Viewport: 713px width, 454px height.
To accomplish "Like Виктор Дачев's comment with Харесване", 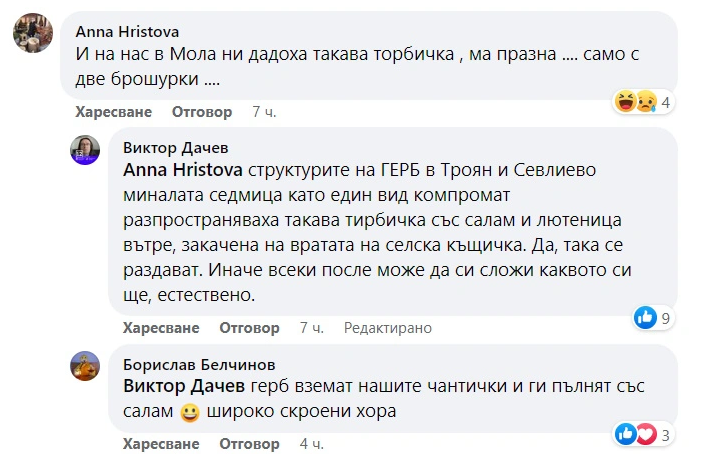I will [161, 328].
